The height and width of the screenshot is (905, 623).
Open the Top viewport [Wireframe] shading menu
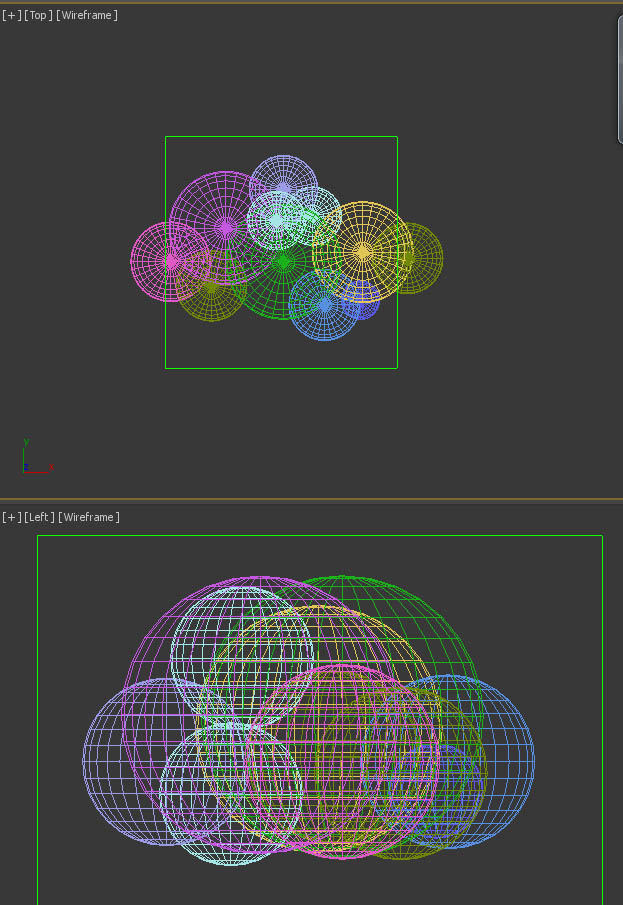87,16
